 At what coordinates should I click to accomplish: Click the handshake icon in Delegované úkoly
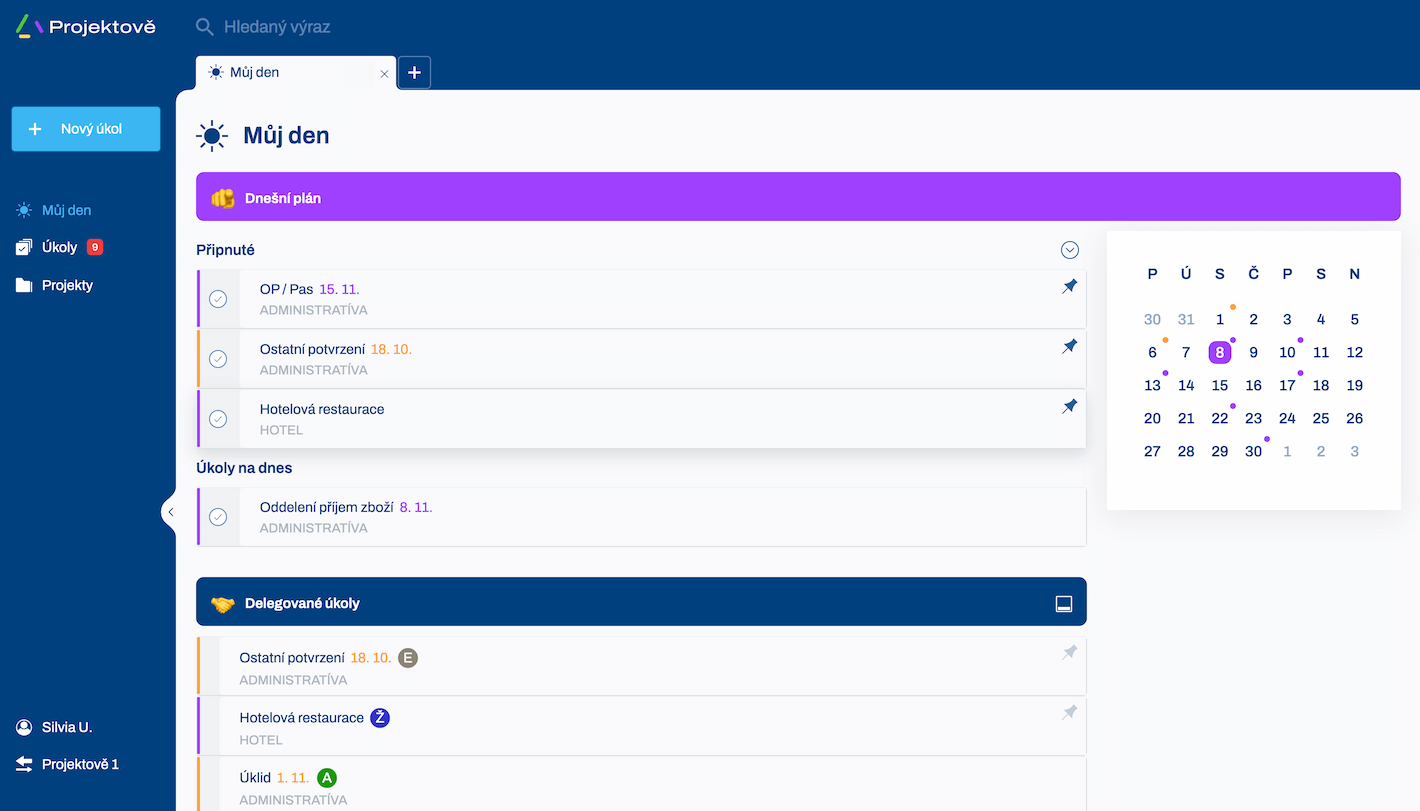(222, 604)
